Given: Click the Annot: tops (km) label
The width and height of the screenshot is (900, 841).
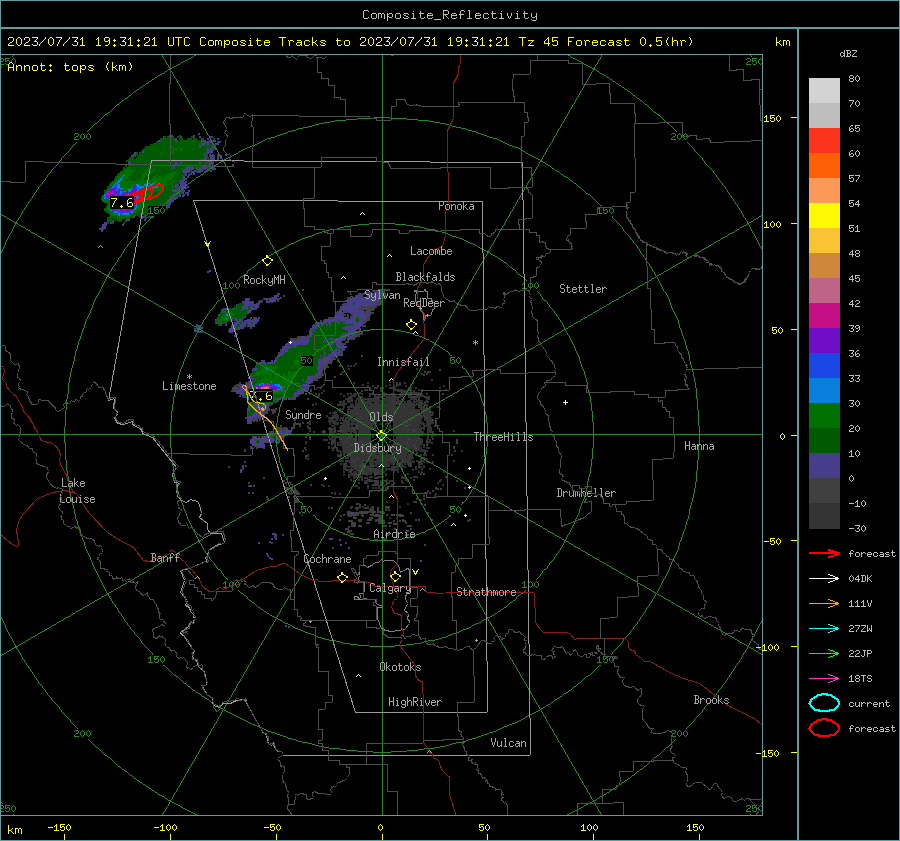Looking at the screenshot, I should pos(70,67).
